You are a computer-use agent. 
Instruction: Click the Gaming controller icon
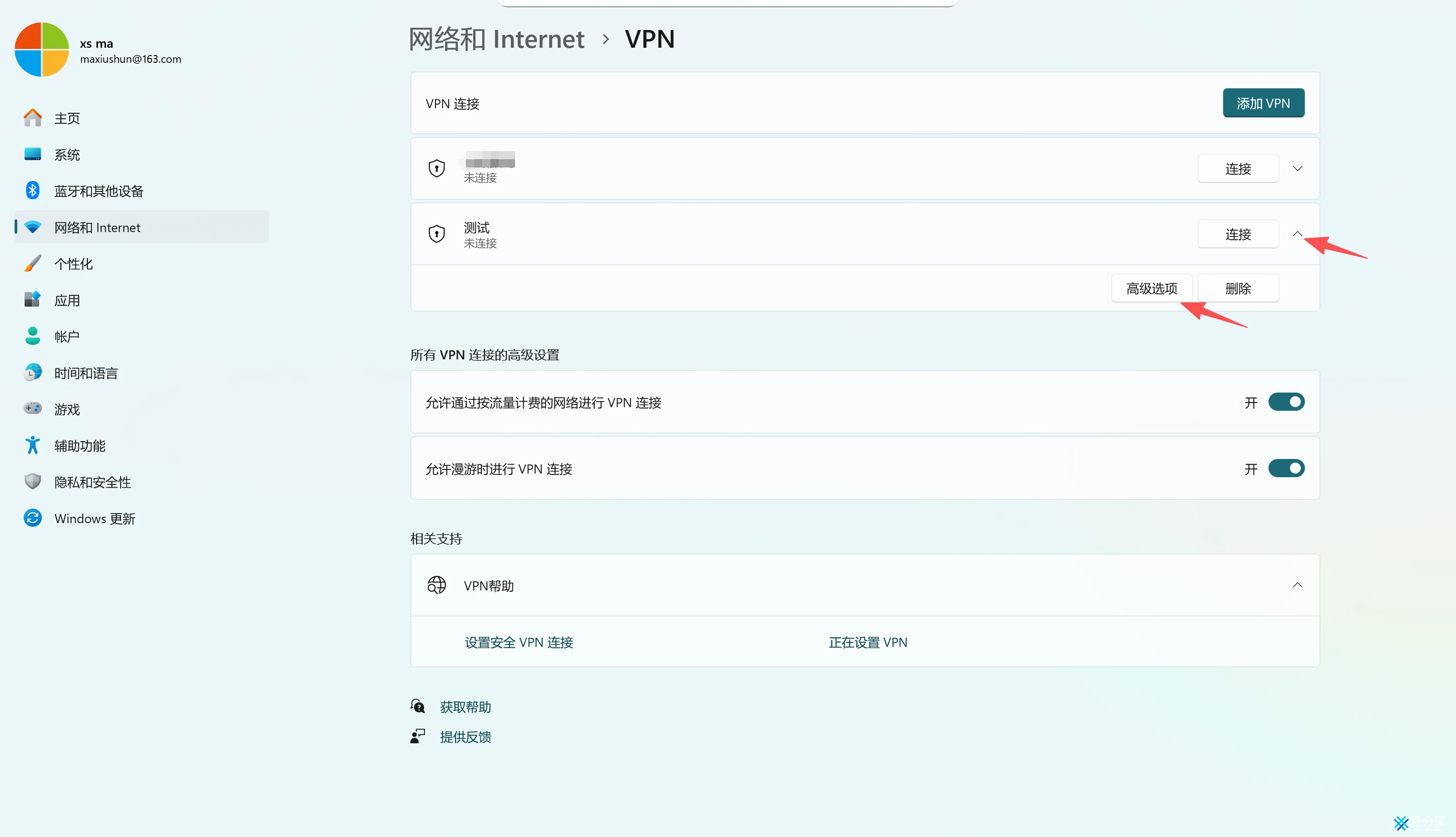tap(33, 408)
